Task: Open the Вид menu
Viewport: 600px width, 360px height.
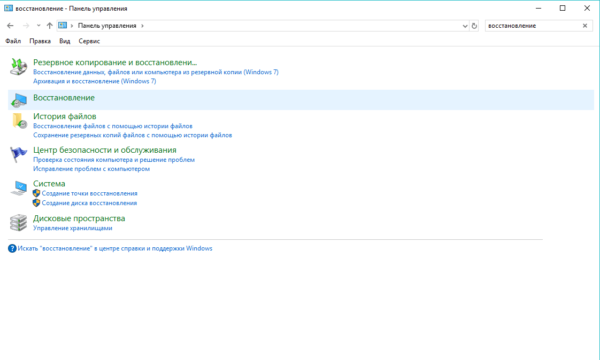Action: coord(65,41)
